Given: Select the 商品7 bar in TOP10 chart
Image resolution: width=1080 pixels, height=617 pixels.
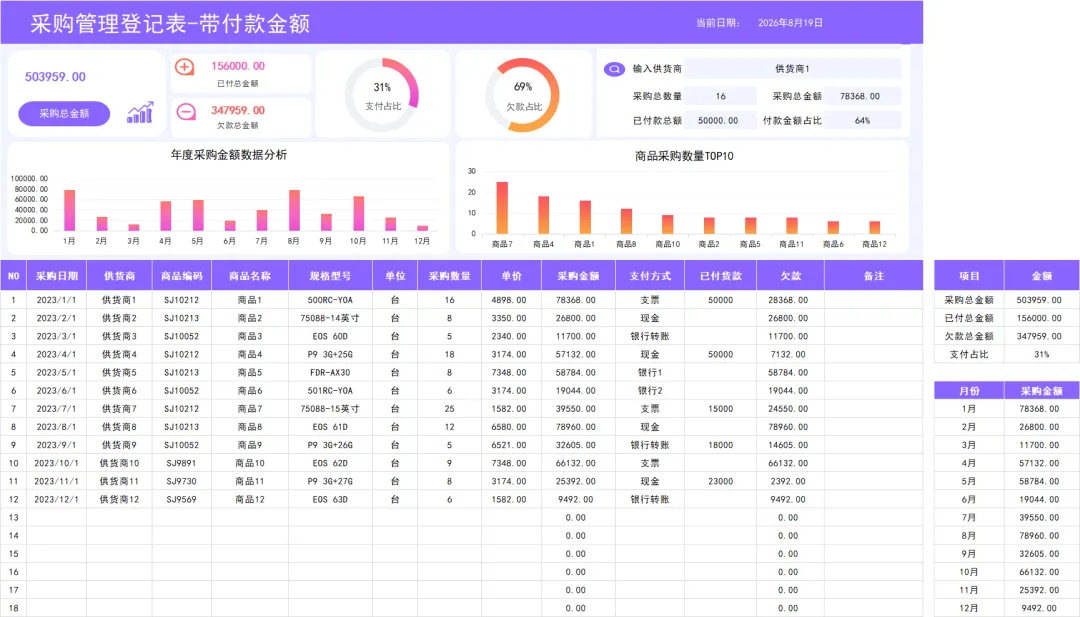Looking at the screenshot, I should pyautogui.click(x=502, y=208).
